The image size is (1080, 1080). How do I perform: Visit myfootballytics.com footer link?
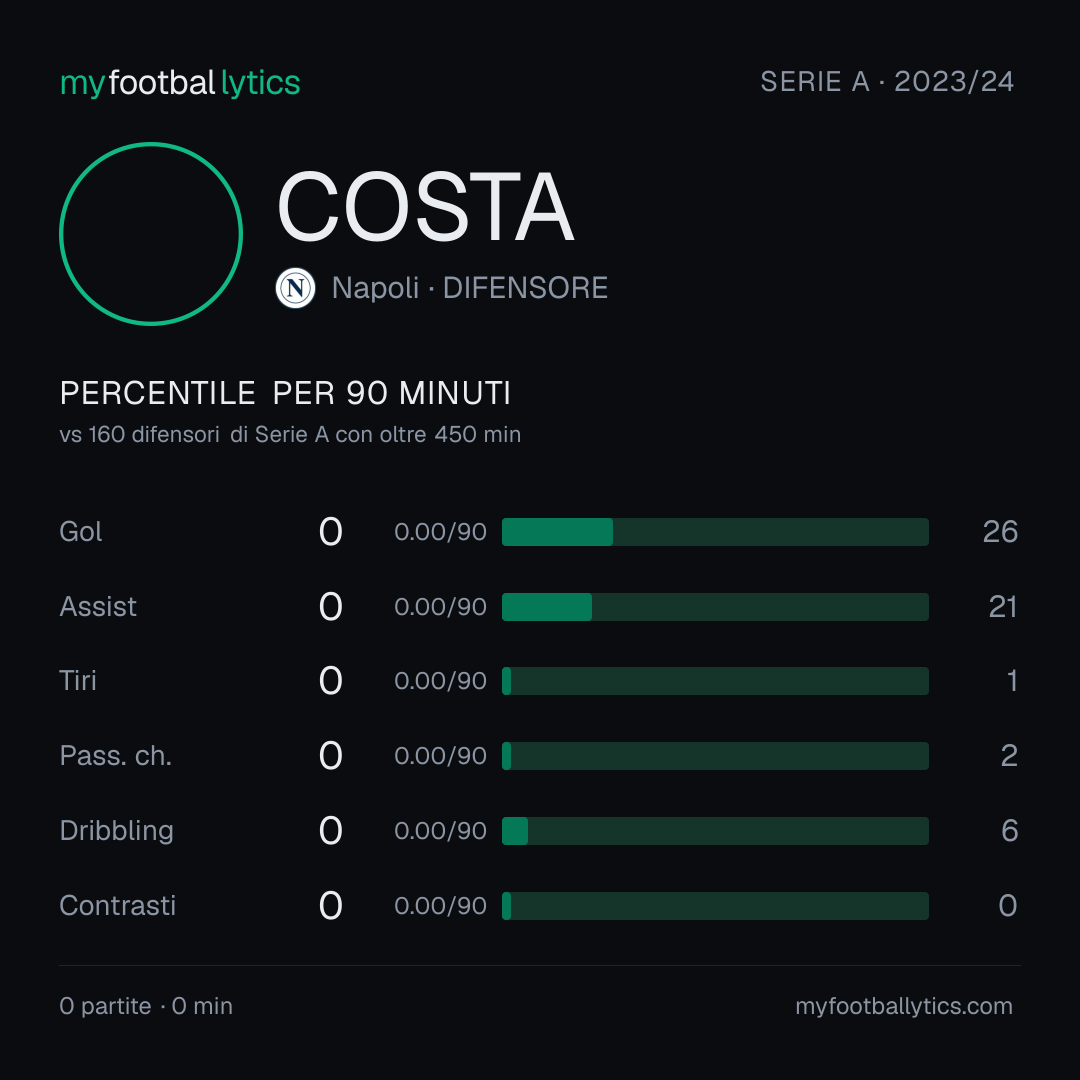pos(904,1006)
